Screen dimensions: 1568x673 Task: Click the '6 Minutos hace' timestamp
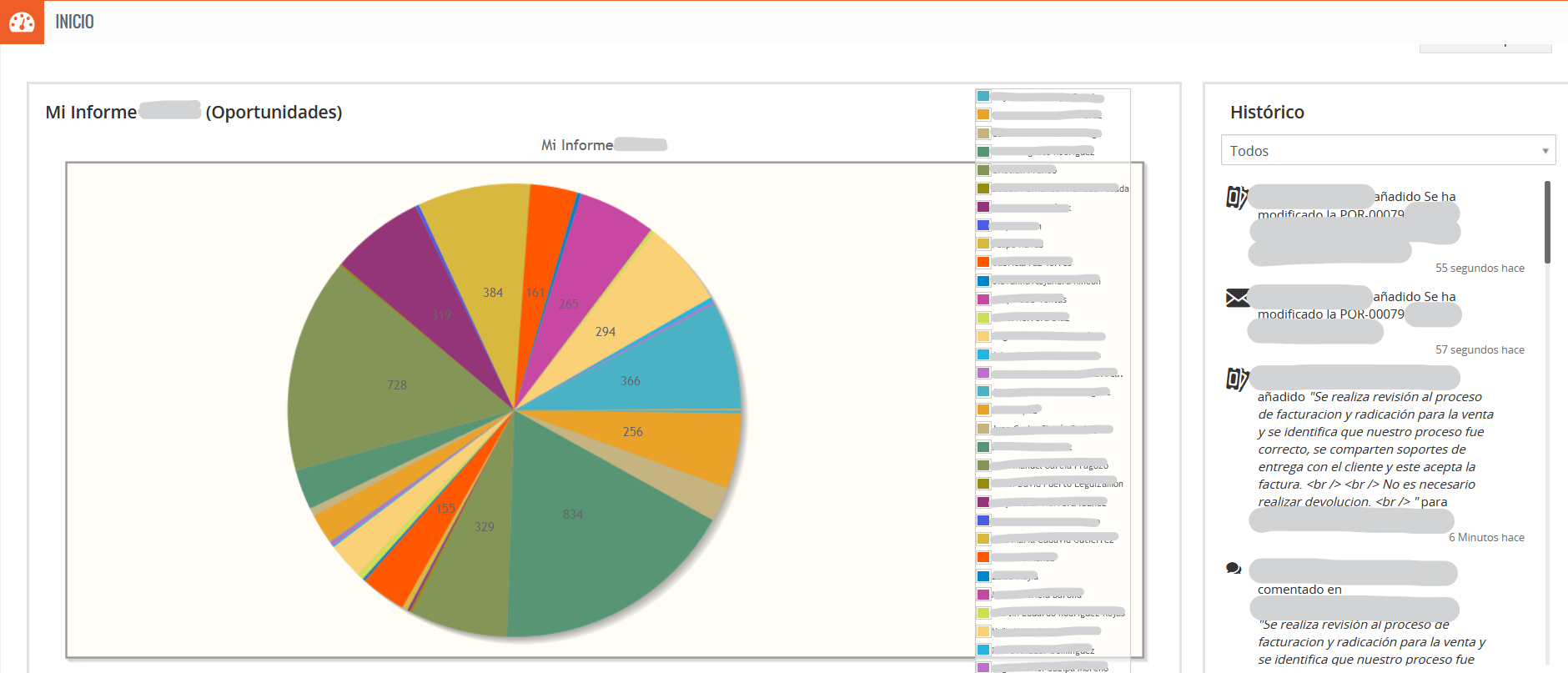(1486, 537)
